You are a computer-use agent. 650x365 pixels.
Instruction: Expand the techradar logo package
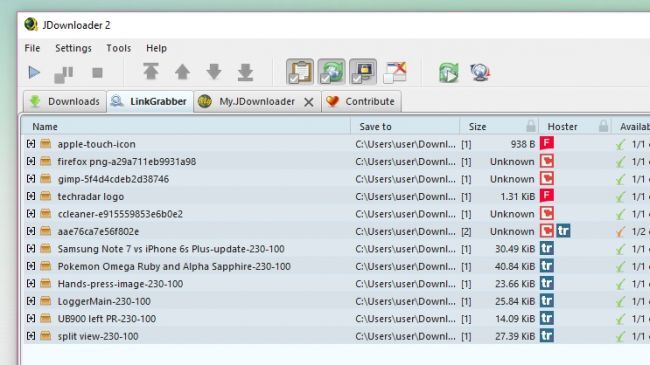click(31, 196)
